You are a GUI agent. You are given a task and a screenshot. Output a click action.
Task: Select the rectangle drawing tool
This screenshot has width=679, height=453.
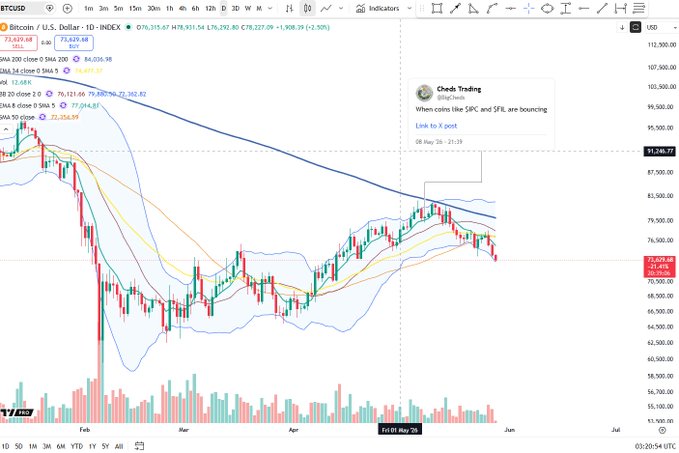pos(437,8)
